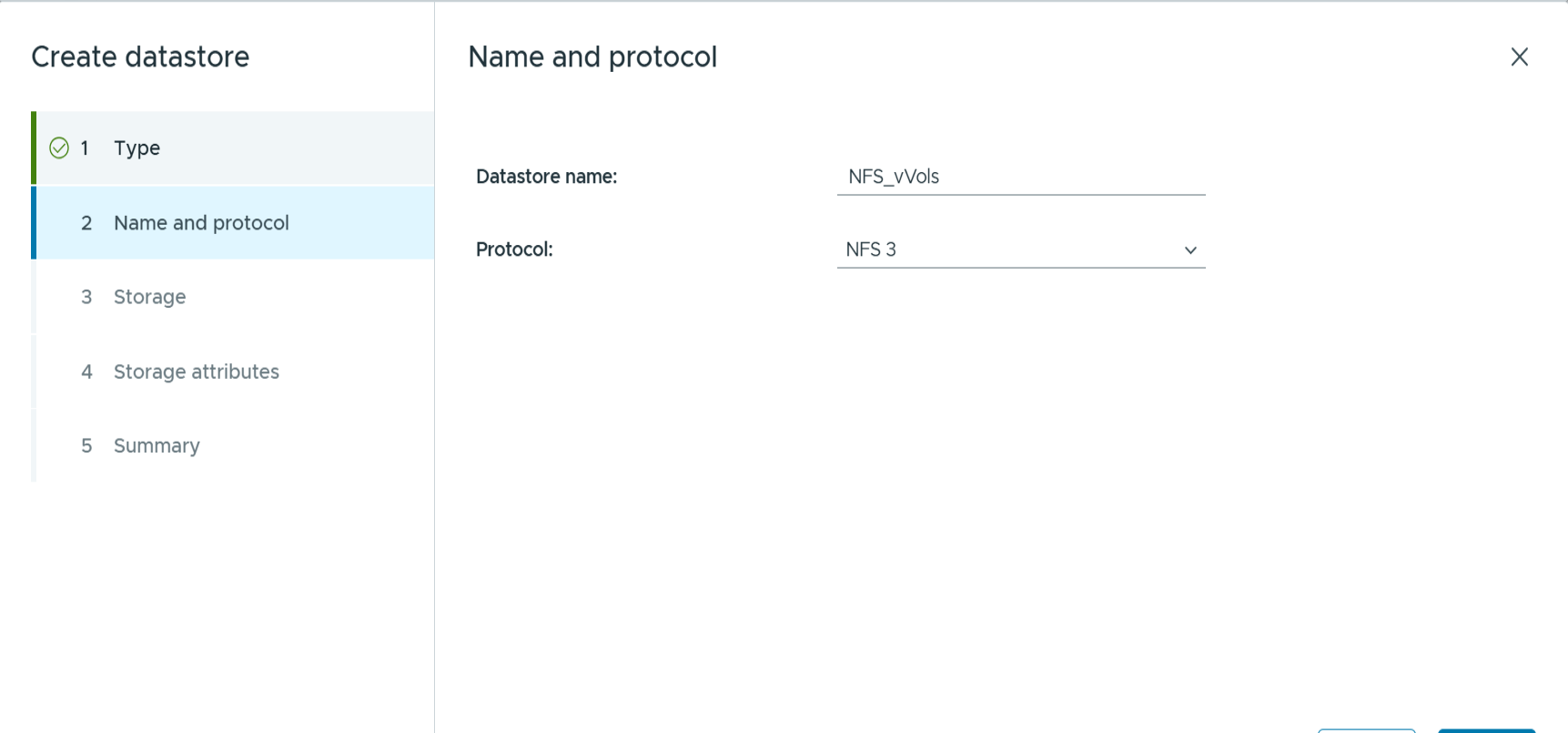This screenshot has width=1568, height=733.
Task: Click step number 1 beside Type
Action: (x=85, y=148)
